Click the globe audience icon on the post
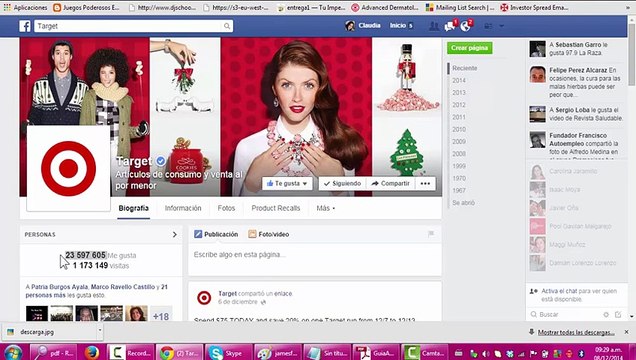 [263, 302]
